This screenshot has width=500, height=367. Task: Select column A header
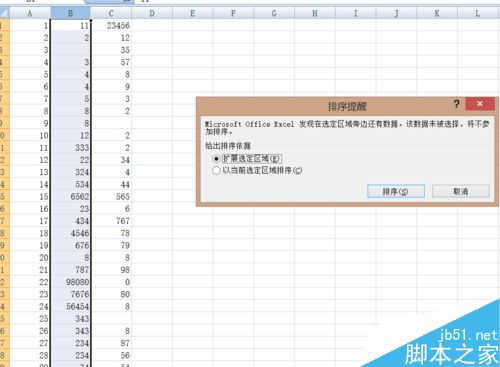click(30, 14)
